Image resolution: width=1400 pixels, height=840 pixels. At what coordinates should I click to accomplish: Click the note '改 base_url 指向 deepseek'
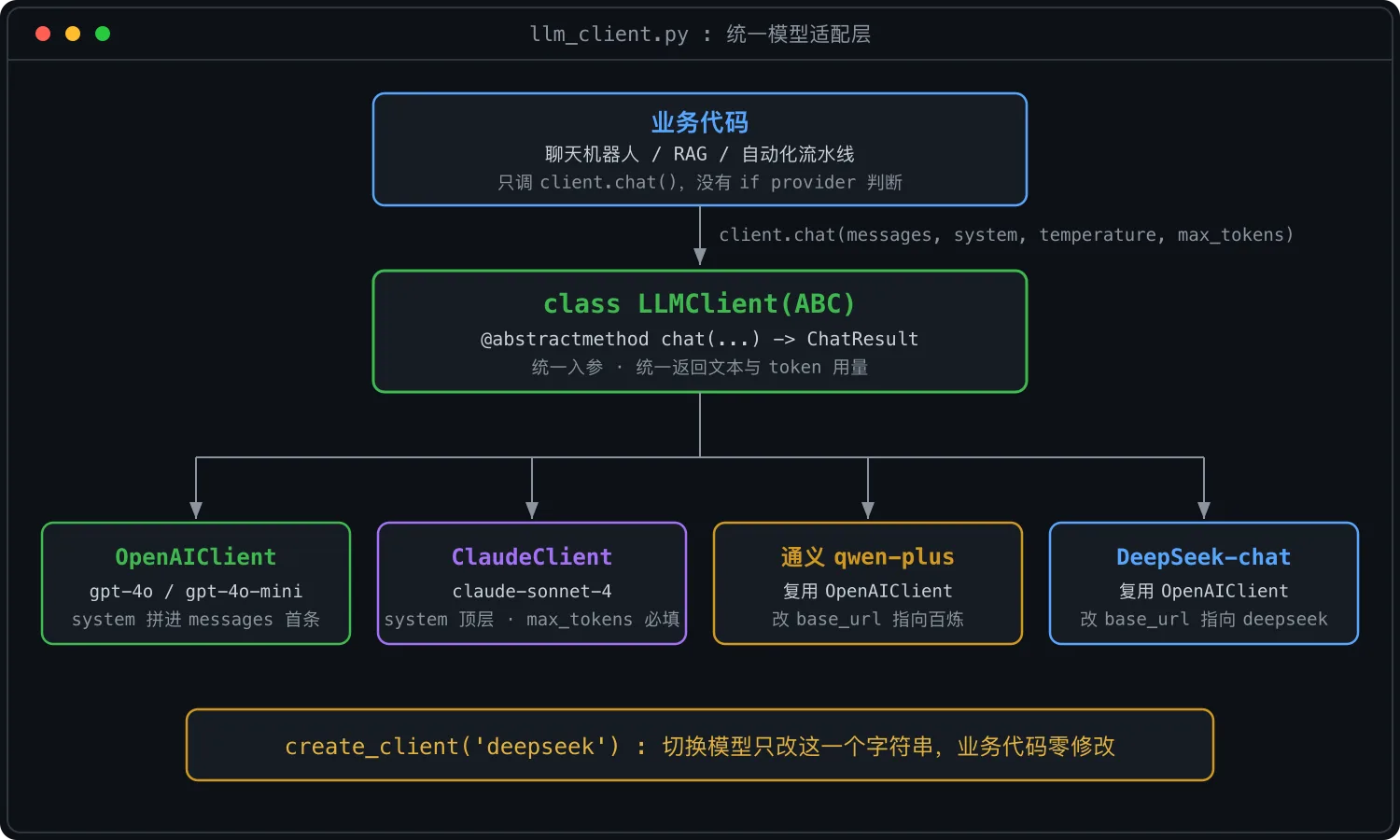point(1204,619)
